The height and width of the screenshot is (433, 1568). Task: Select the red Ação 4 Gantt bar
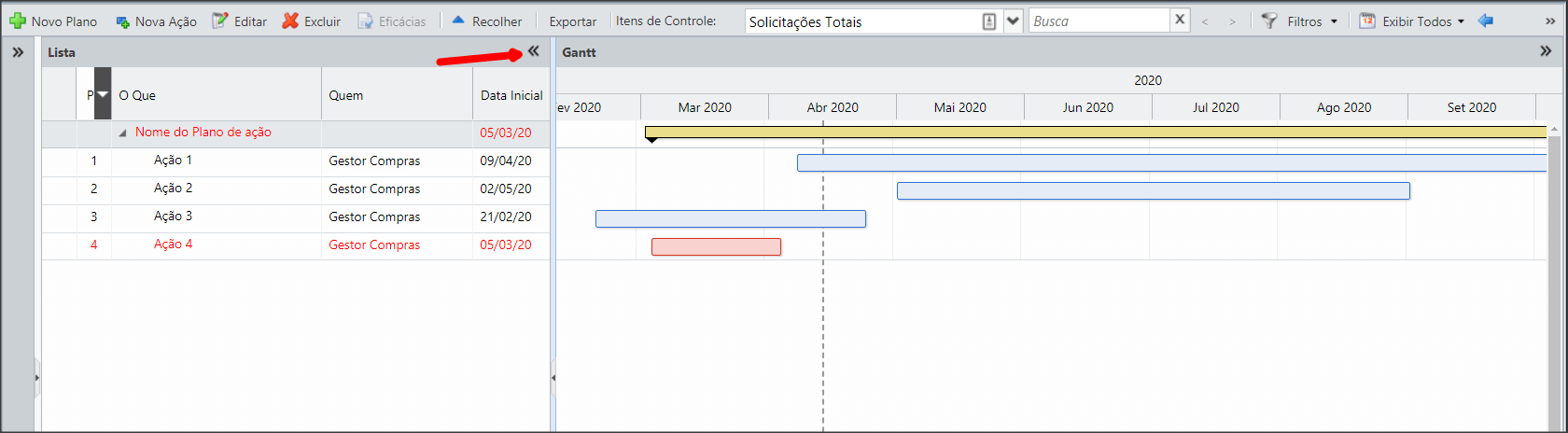click(716, 246)
